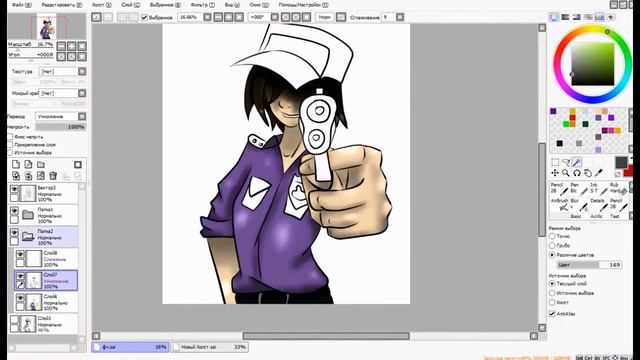Select the eyedropper color picker tool
Screen dimensions: 640x360
(x=598, y=173)
